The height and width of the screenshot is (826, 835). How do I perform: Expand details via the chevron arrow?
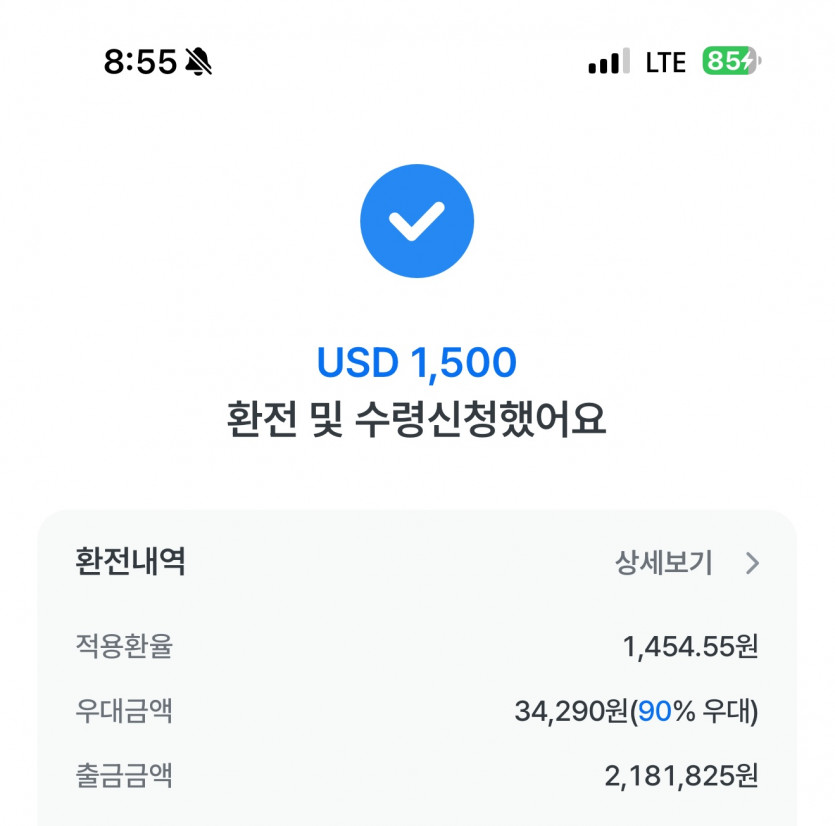point(753,564)
